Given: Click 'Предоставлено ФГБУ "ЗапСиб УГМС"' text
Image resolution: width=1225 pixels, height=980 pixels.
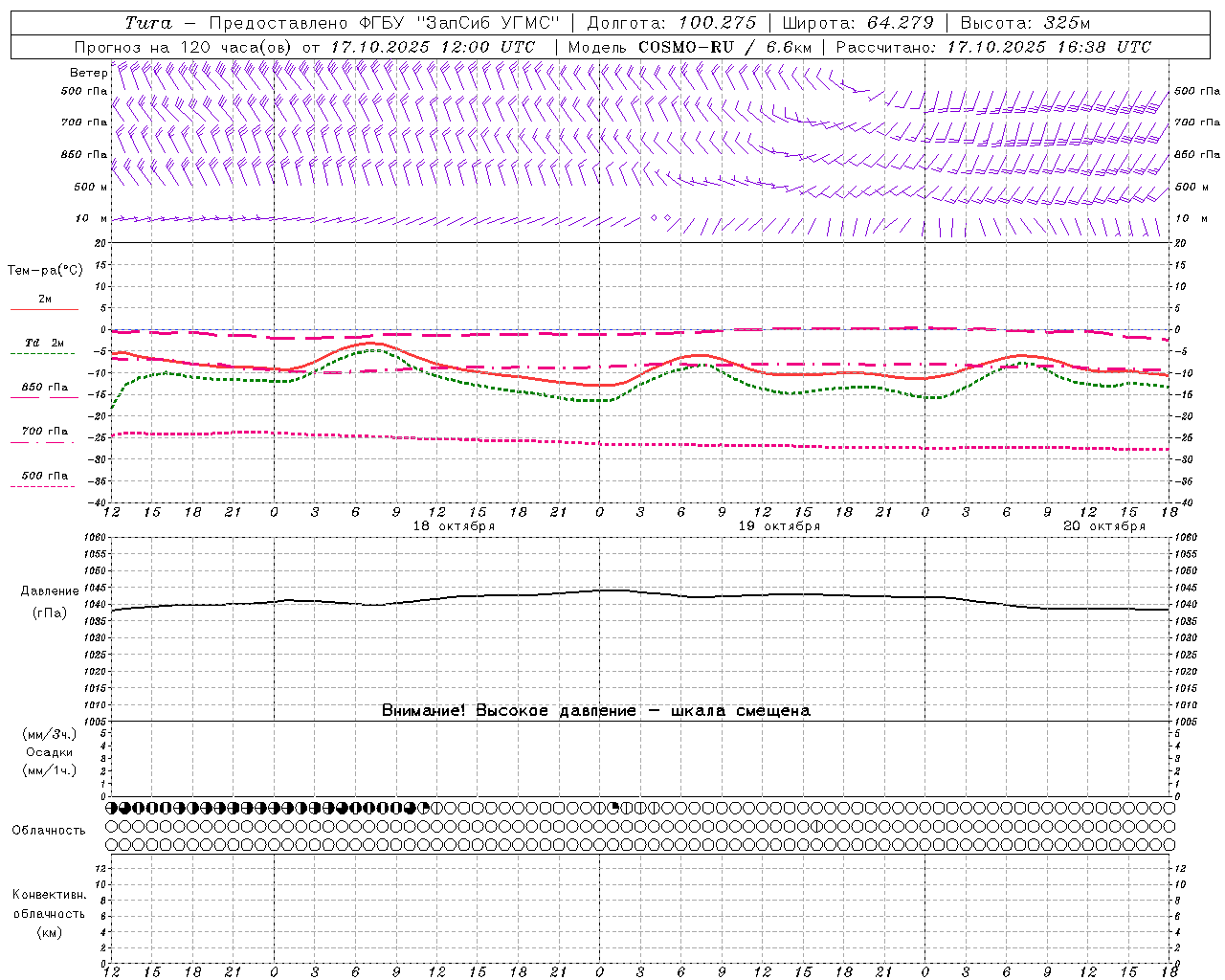Looking at the screenshot, I should [383, 23].
